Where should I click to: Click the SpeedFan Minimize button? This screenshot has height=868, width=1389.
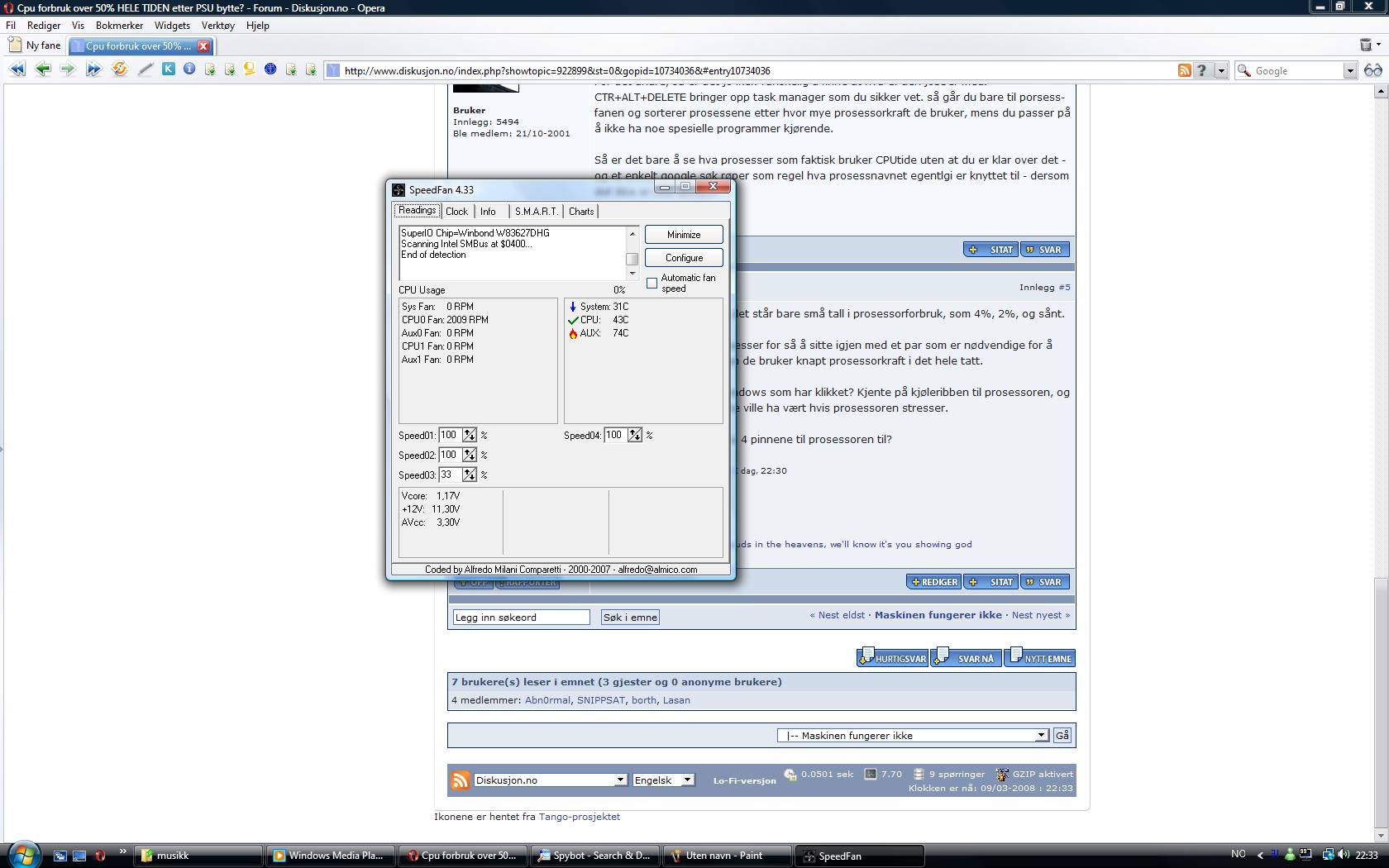684,235
